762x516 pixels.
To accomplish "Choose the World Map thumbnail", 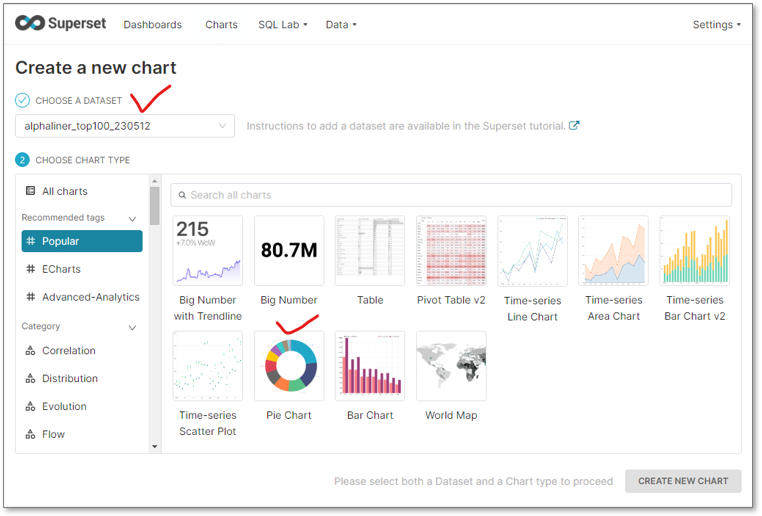I will 451,366.
